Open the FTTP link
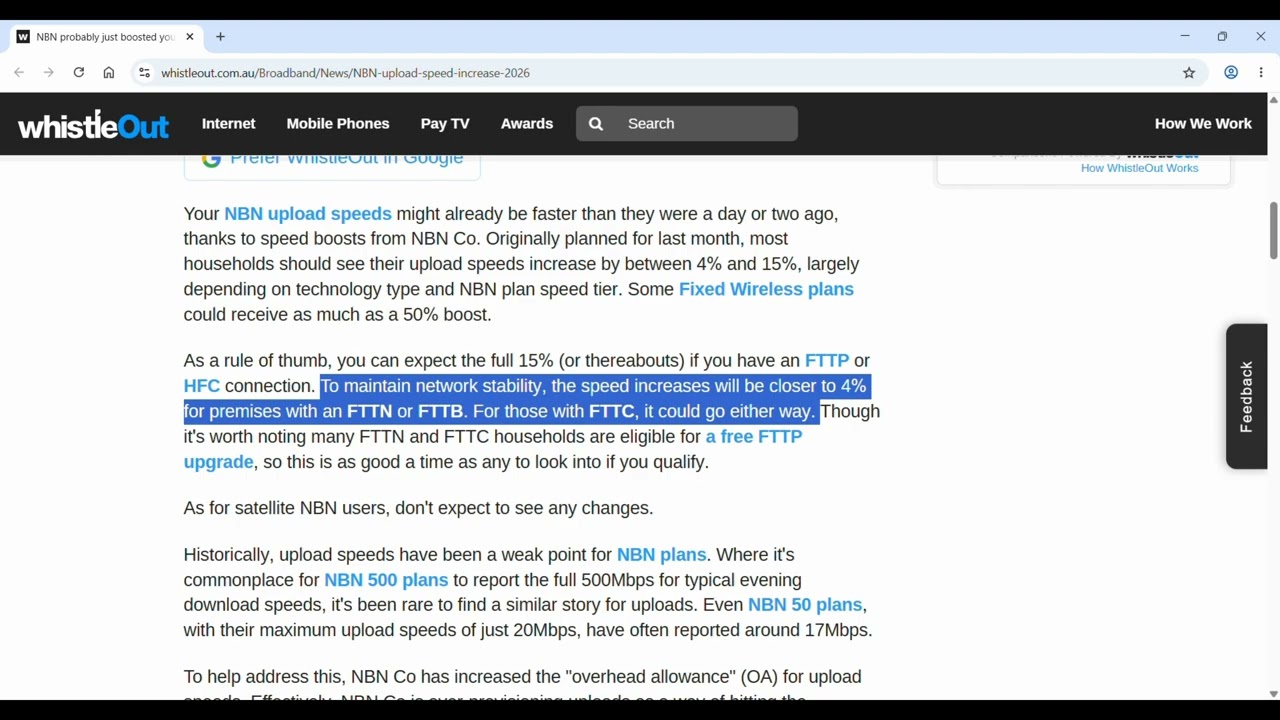Screen dimensions: 1280x720 (827, 361)
